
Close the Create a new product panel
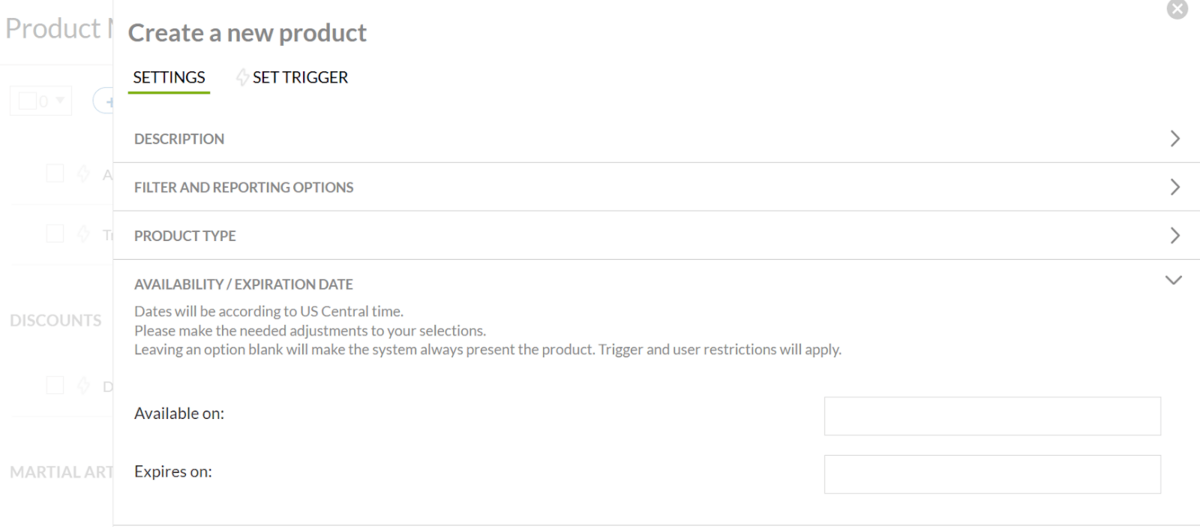[x=1178, y=8]
